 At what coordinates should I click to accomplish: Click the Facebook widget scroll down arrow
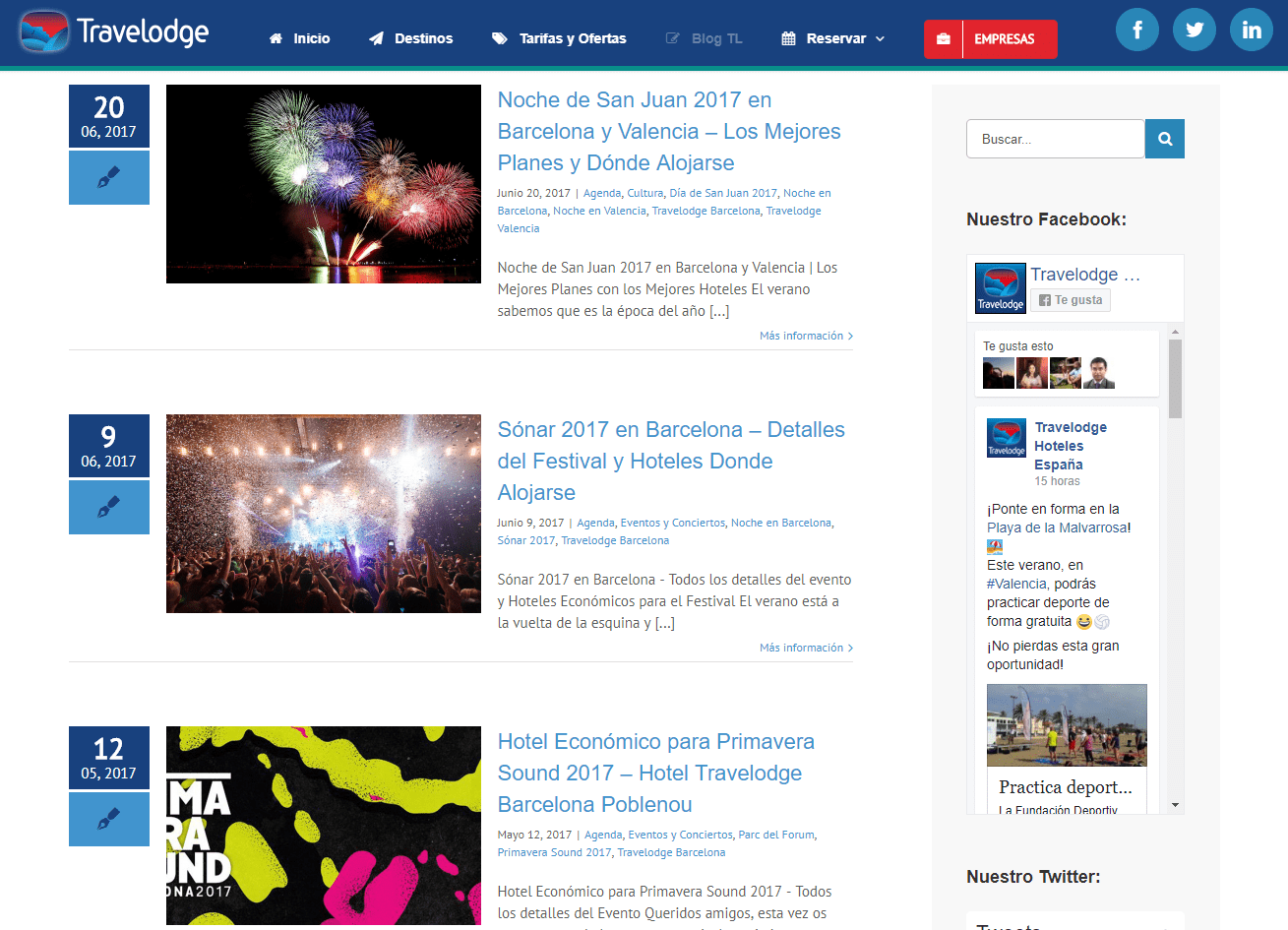[1175, 805]
